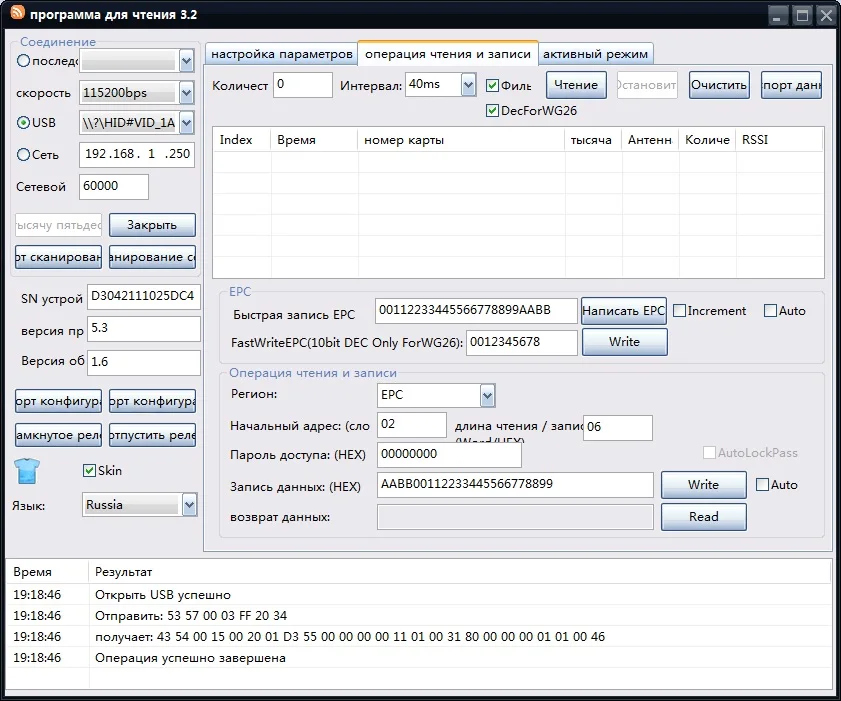
Task: Click the IP address field 192.168.1.250
Action: pyautogui.click(x=137, y=154)
